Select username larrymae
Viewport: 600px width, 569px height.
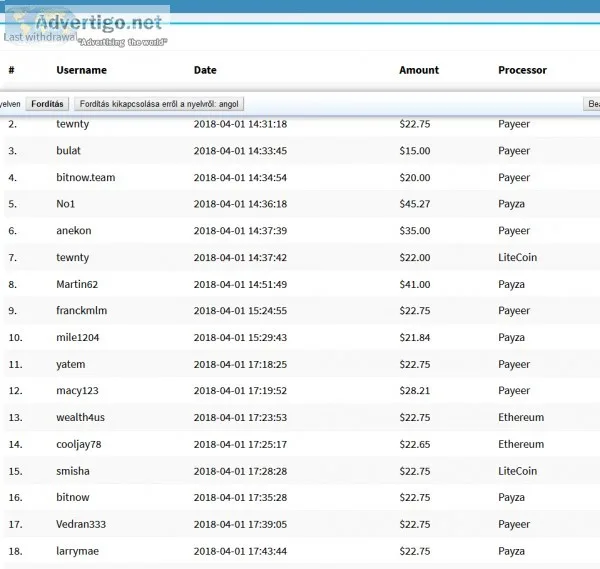77,551
